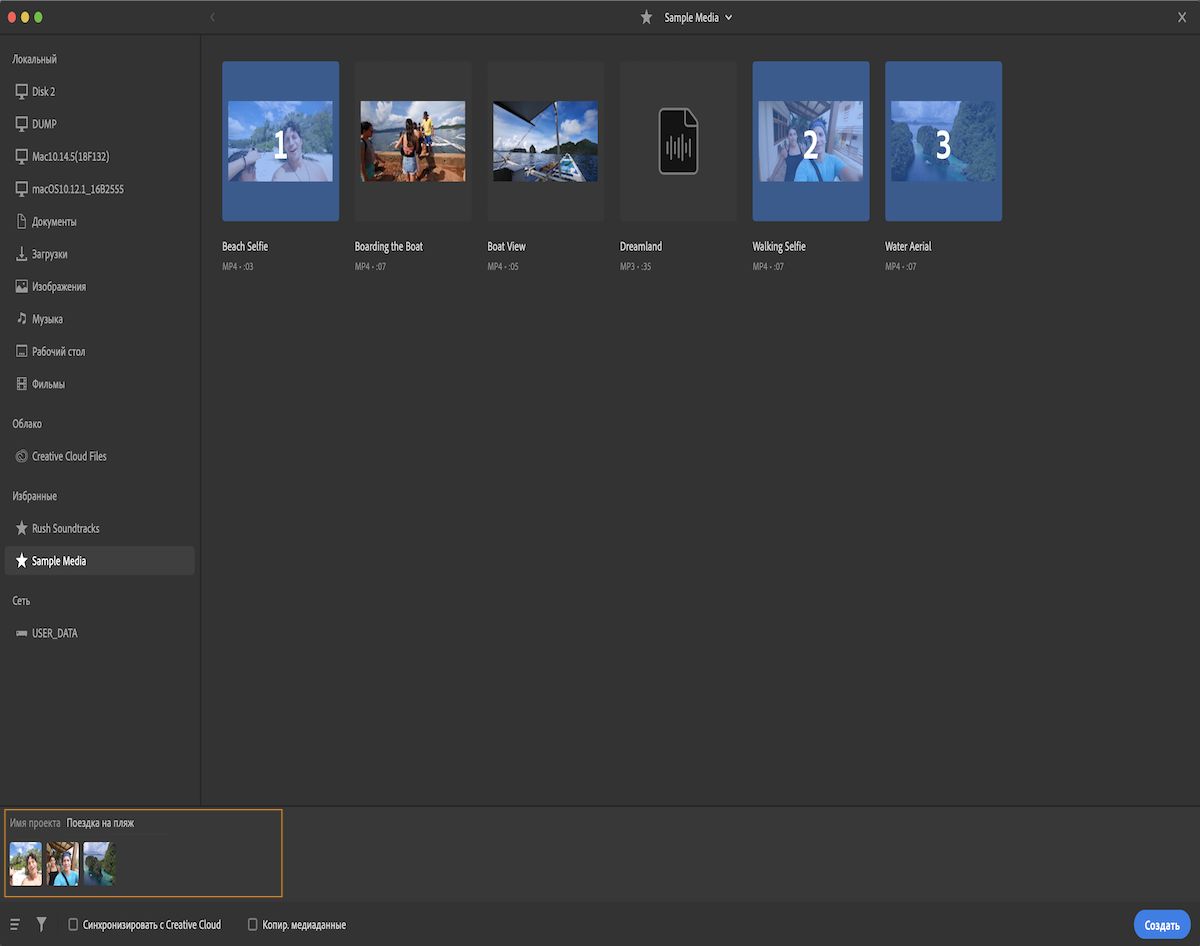Deselect the Beach Selfie clip thumbnail
The height and width of the screenshot is (946, 1200).
coord(280,141)
